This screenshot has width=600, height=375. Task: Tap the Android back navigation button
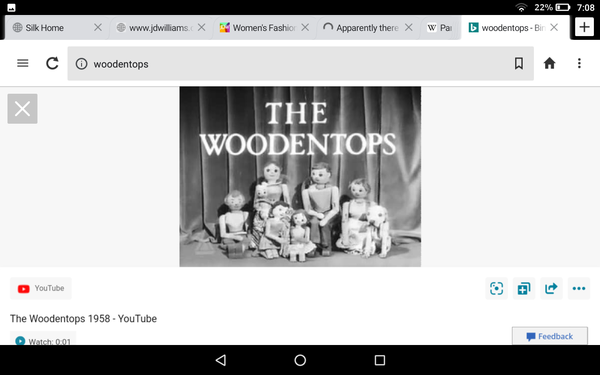[x=221, y=360]
